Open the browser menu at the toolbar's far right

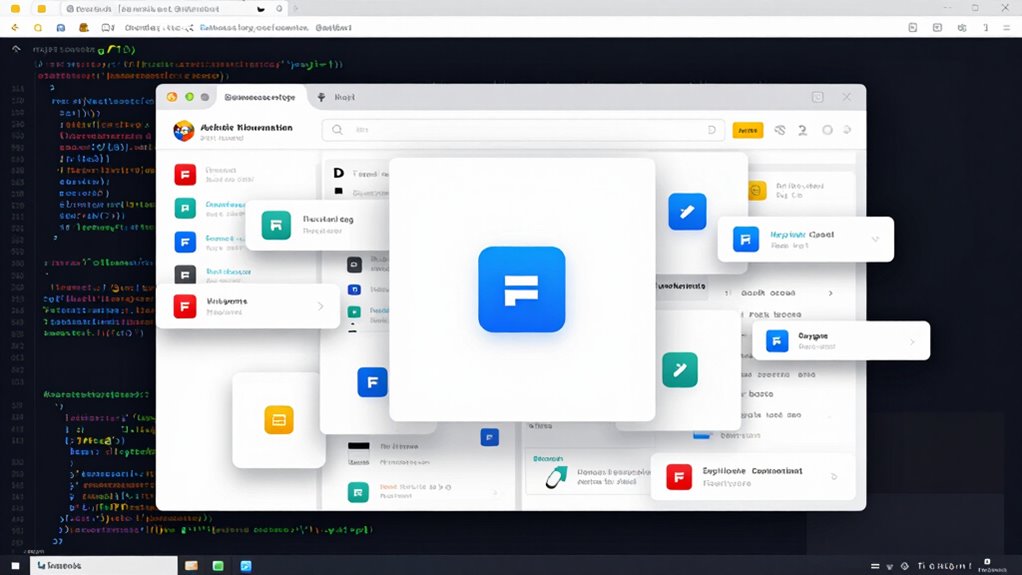coord(1007,27)
